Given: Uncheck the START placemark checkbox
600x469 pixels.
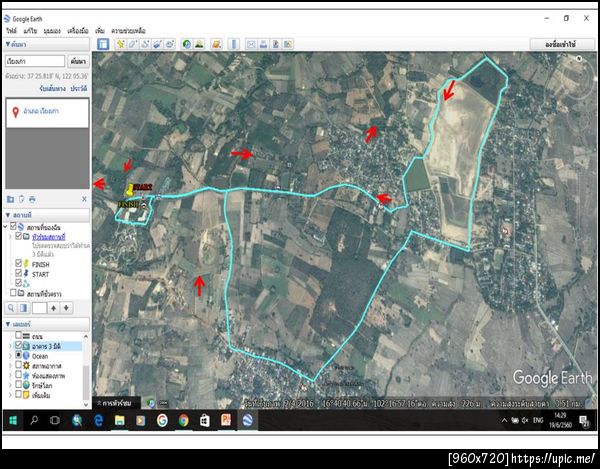Looking at the screenshot, I should tap(18, 273).
